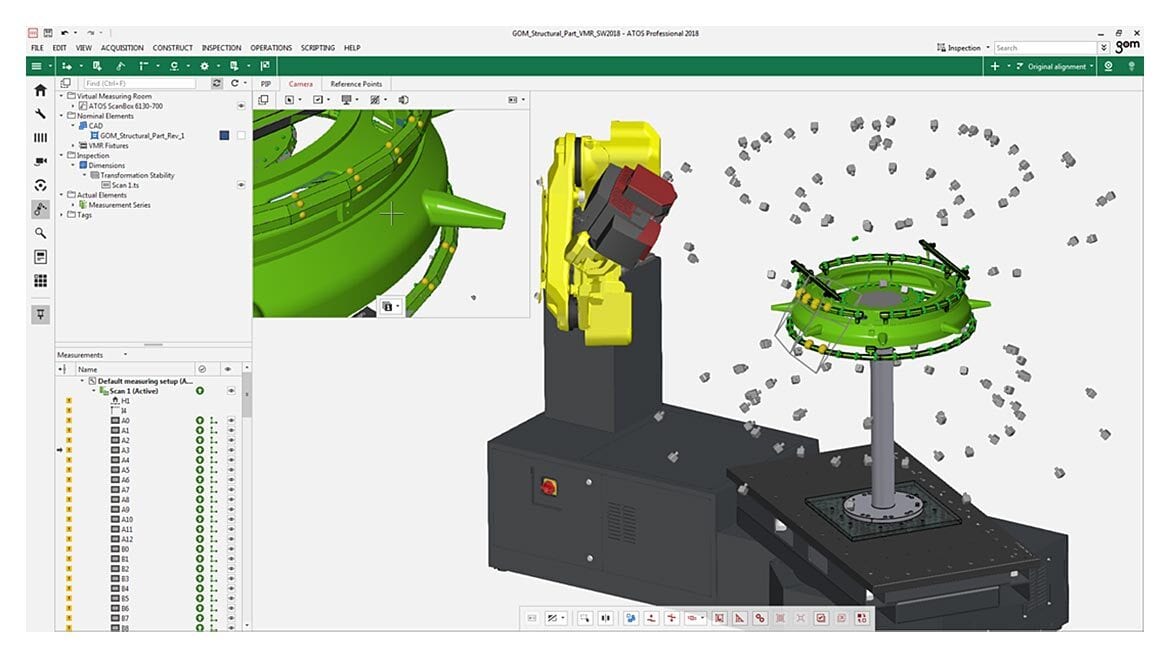This screenshot has width=1170, height=658.
Task: Open the wrench setup workspace icon
Action: point(40,114)
